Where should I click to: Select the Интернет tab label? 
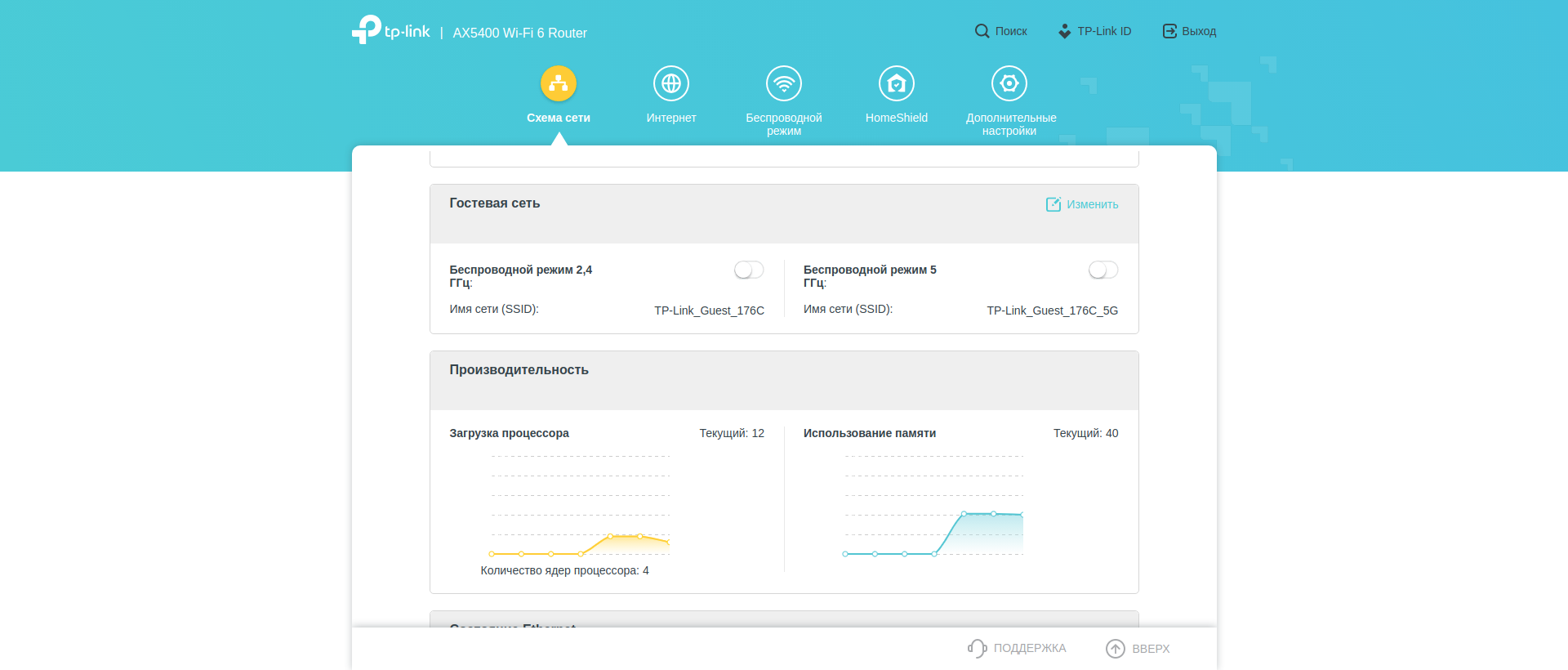671,118
